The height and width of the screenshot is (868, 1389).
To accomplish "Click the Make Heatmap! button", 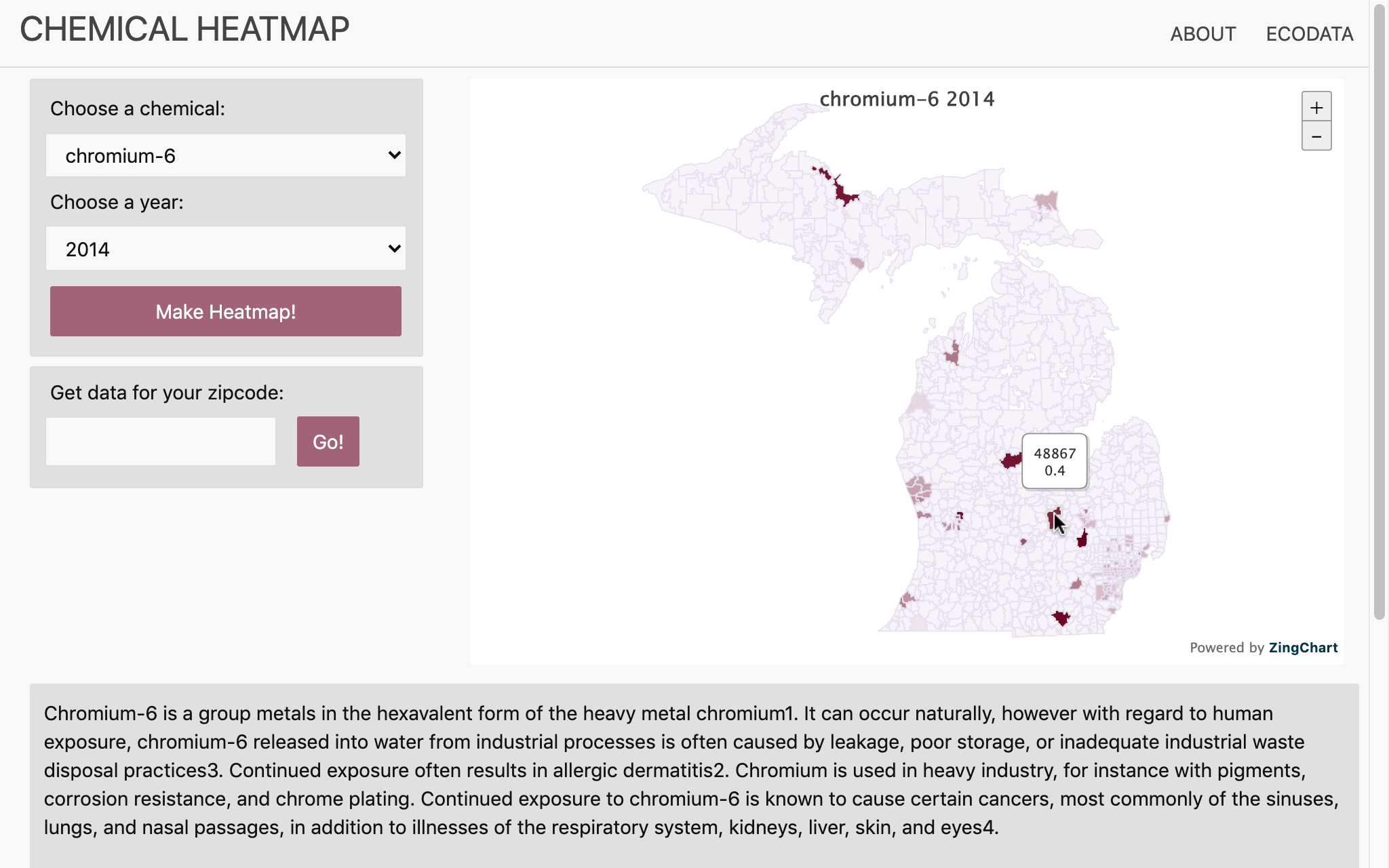I will pos(226,311).
